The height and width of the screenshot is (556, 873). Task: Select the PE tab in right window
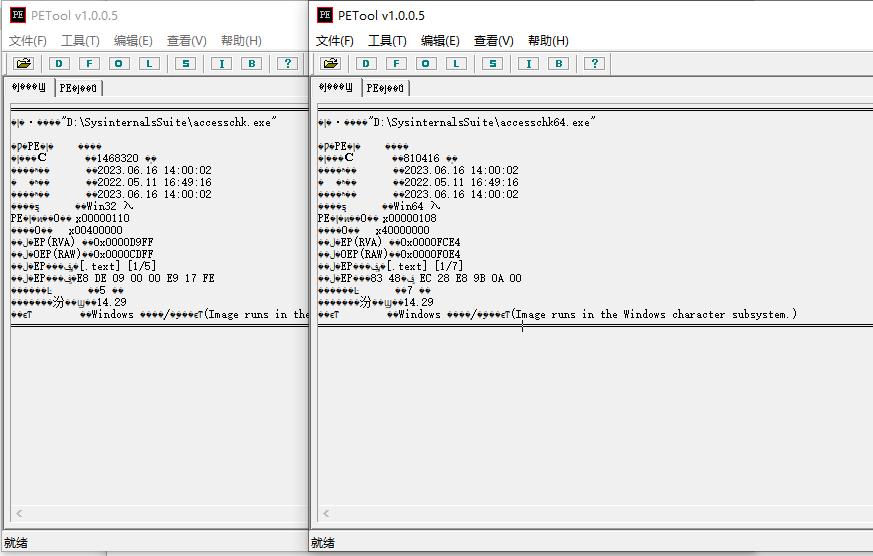[385, 88]
